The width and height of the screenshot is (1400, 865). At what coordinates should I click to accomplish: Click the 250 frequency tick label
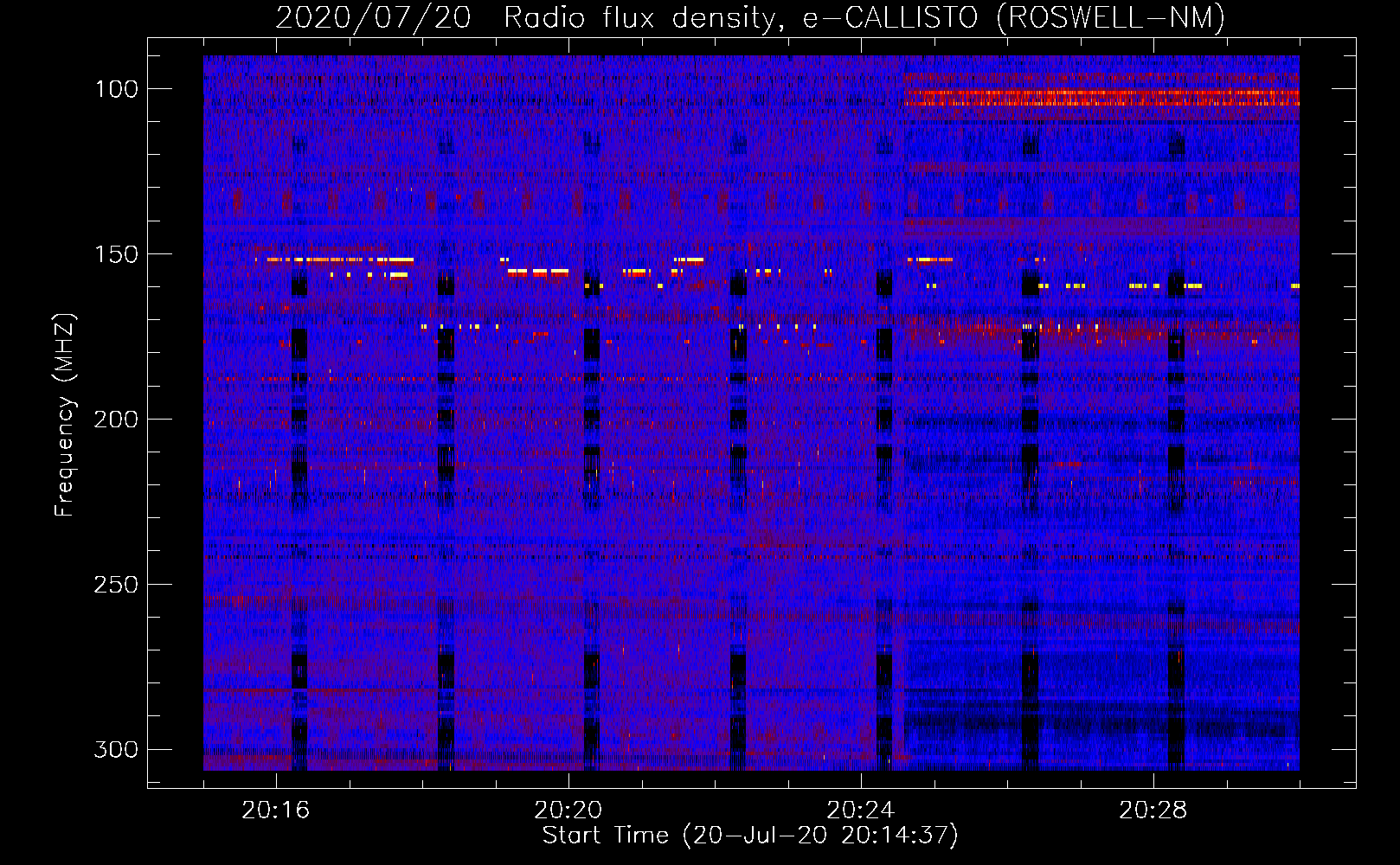pyautogui.click(x=116, y=585)
